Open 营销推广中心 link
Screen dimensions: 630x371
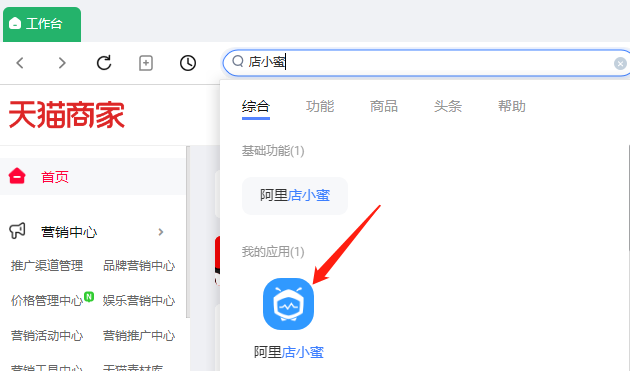click(x=139, y=336)
